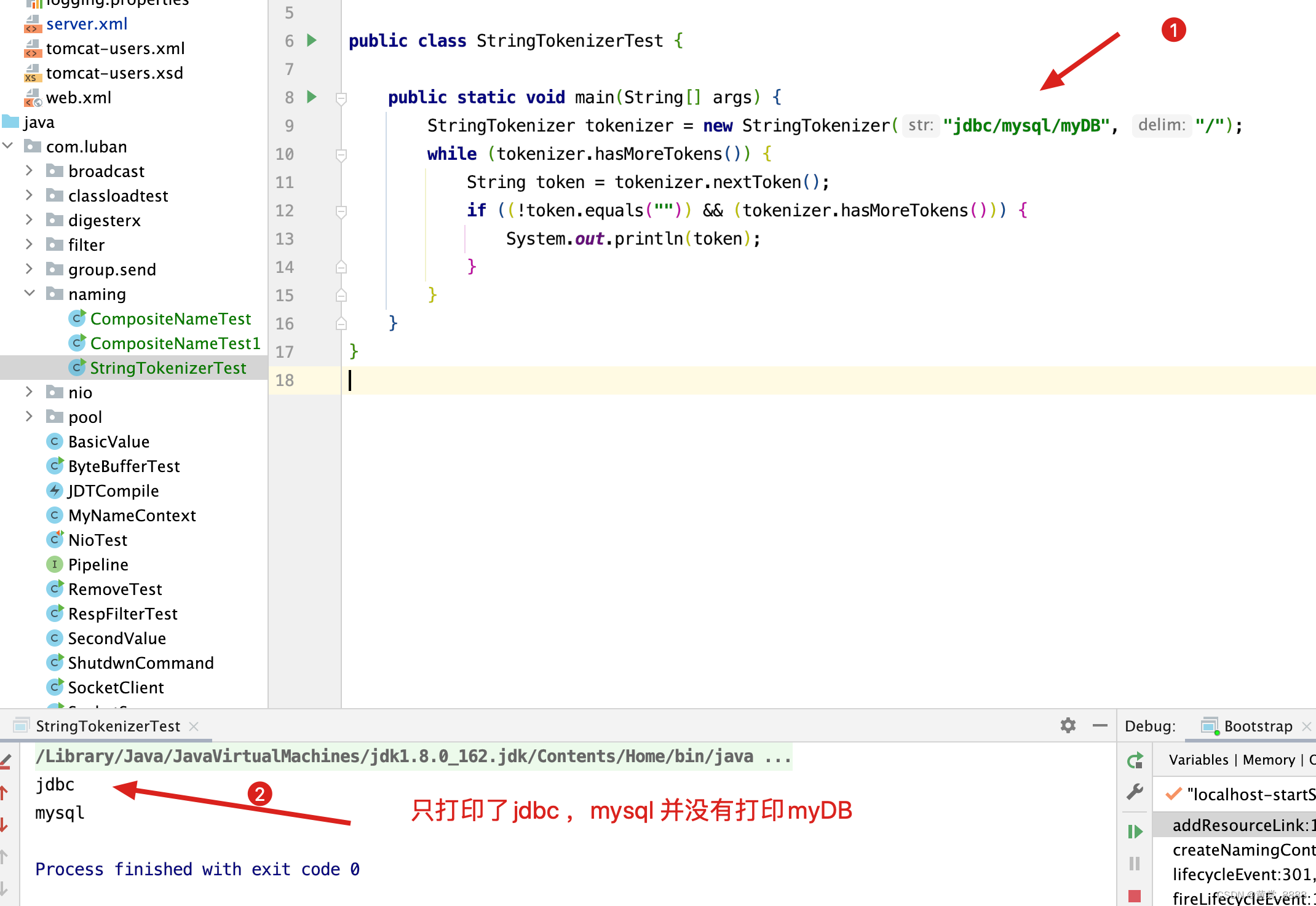Screen dimensions: 1316x906
Task: Open run tool window settings gear
Action: 1068,726
